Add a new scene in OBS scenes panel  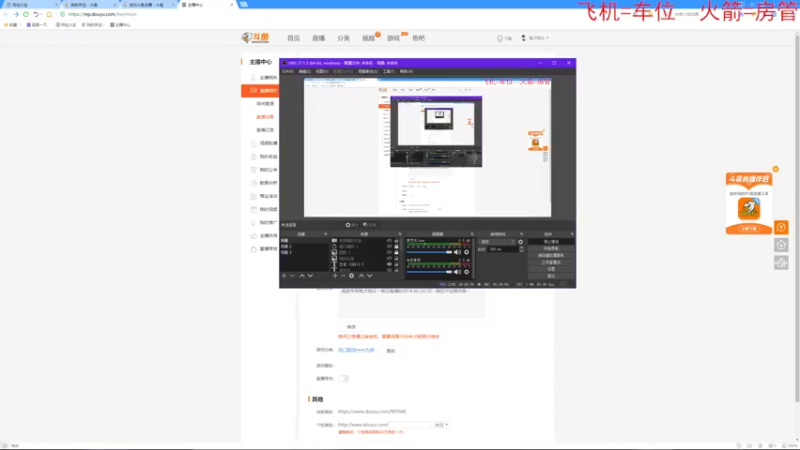point(284,276)
